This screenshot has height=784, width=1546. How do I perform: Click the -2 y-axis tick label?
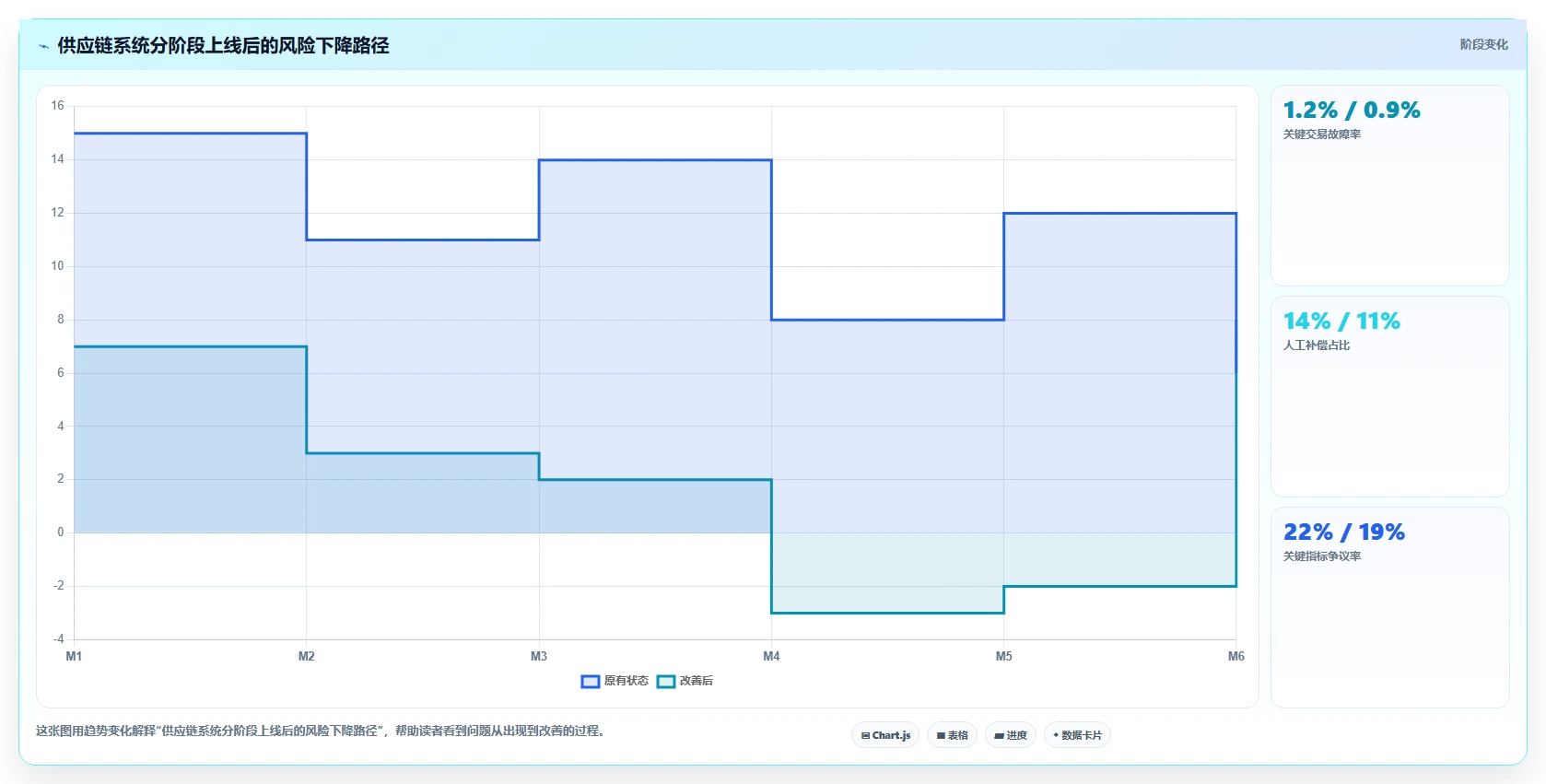(x=59, y=586)
